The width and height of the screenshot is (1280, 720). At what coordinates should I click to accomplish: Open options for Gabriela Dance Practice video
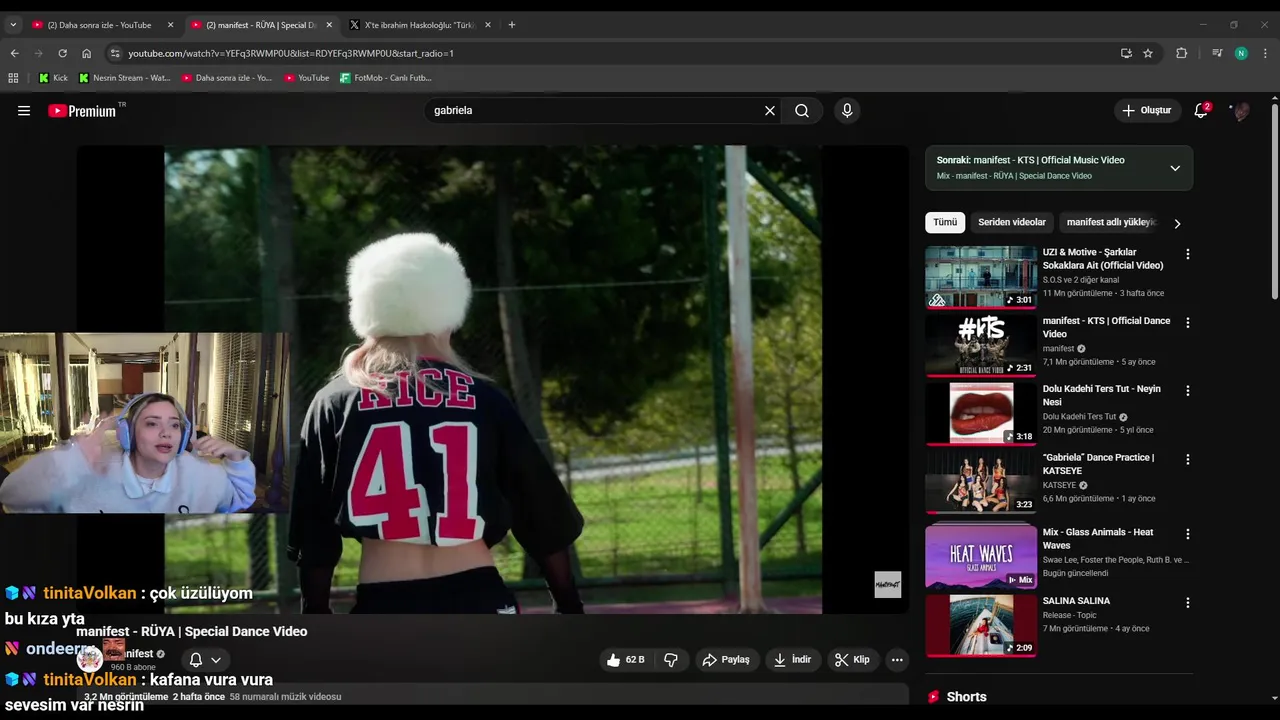tap(1188, 459)
